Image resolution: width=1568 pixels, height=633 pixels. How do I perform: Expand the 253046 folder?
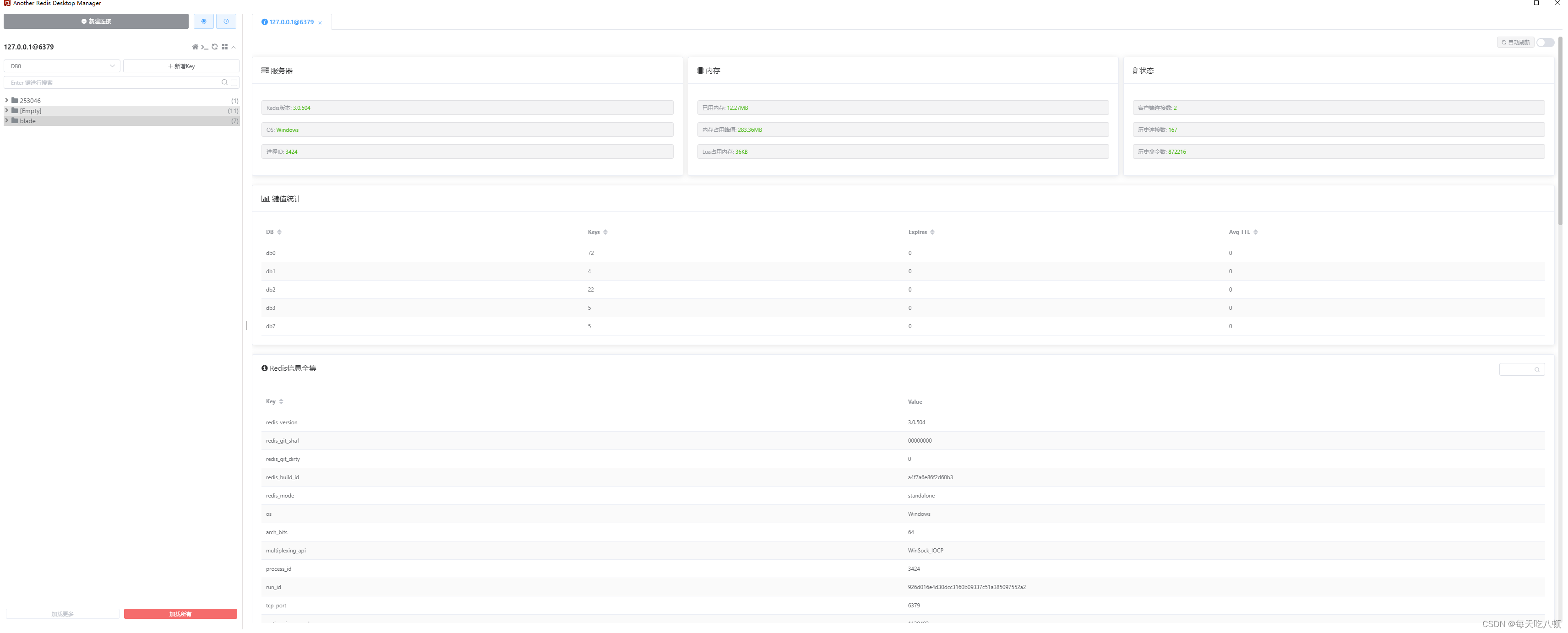coord(7,100)
